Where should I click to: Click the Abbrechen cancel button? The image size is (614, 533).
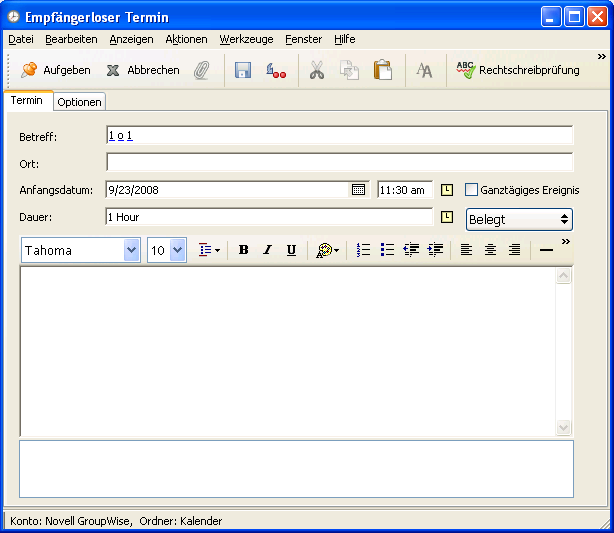coord(143,70)
